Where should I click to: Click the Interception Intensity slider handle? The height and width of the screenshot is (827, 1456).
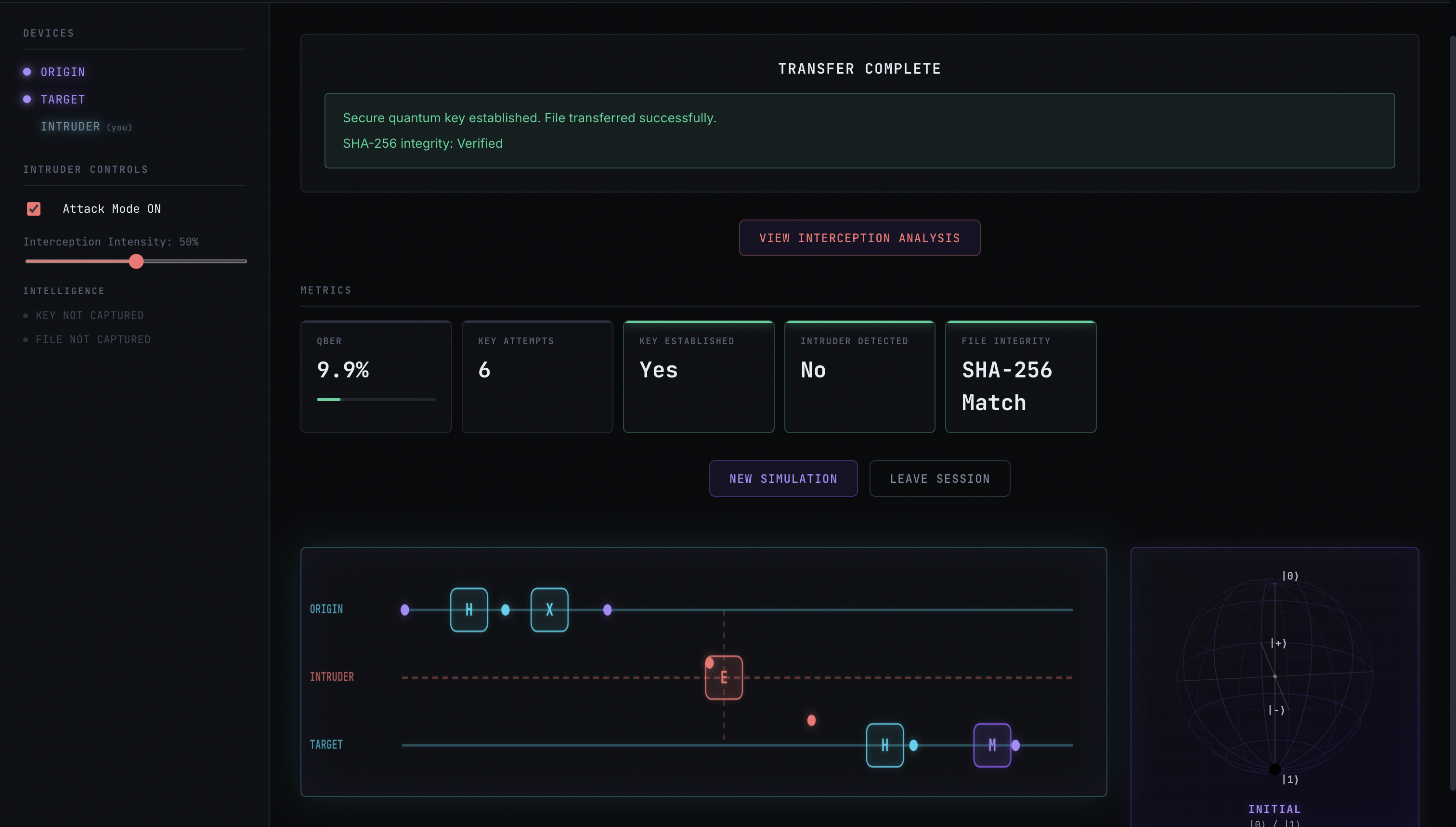point(136,261)
